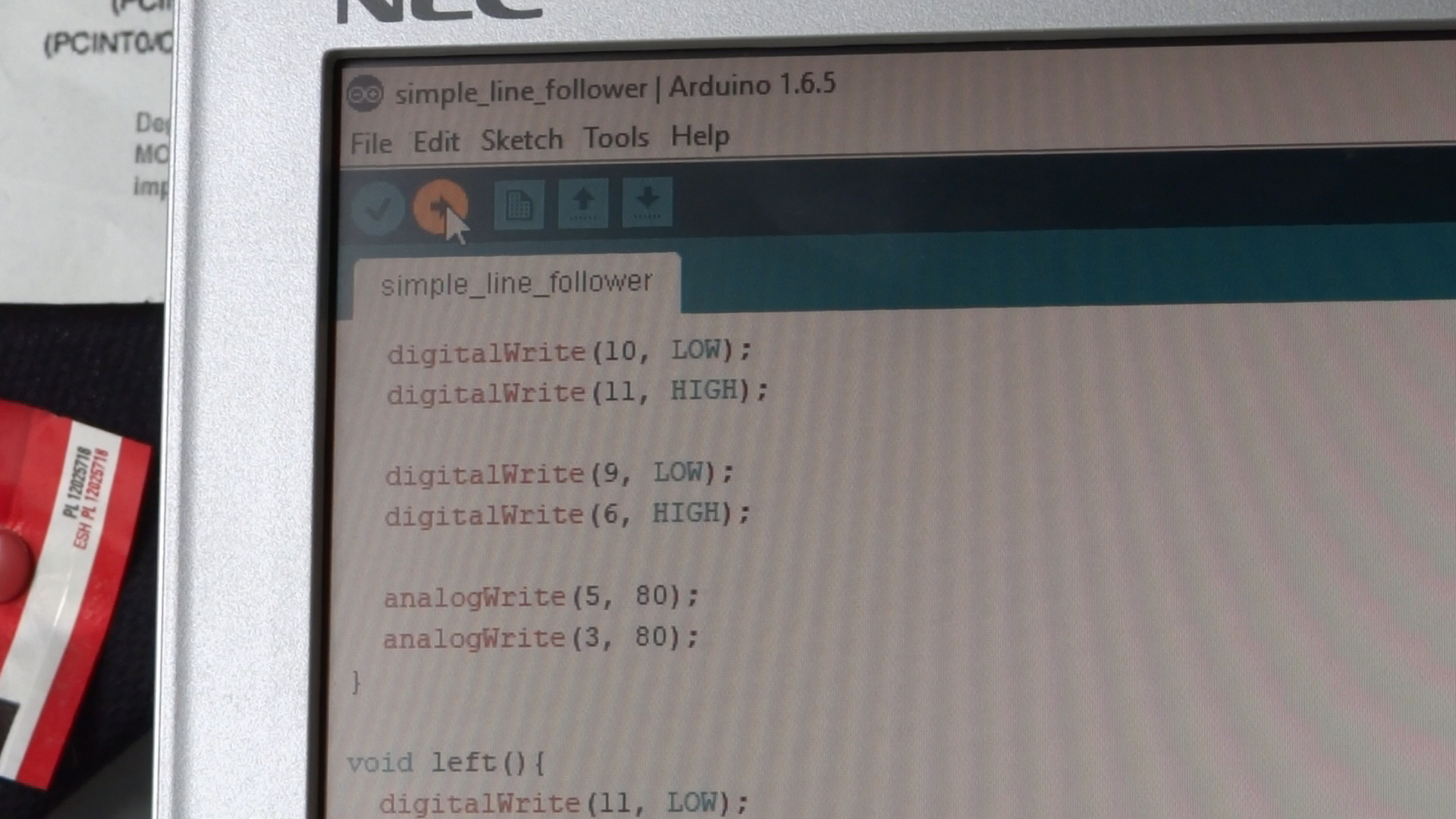This screenshot has height=819, width=1456.
Task: Click the Open sketch up-arrow icon
Action: click(x=582, y=202)
